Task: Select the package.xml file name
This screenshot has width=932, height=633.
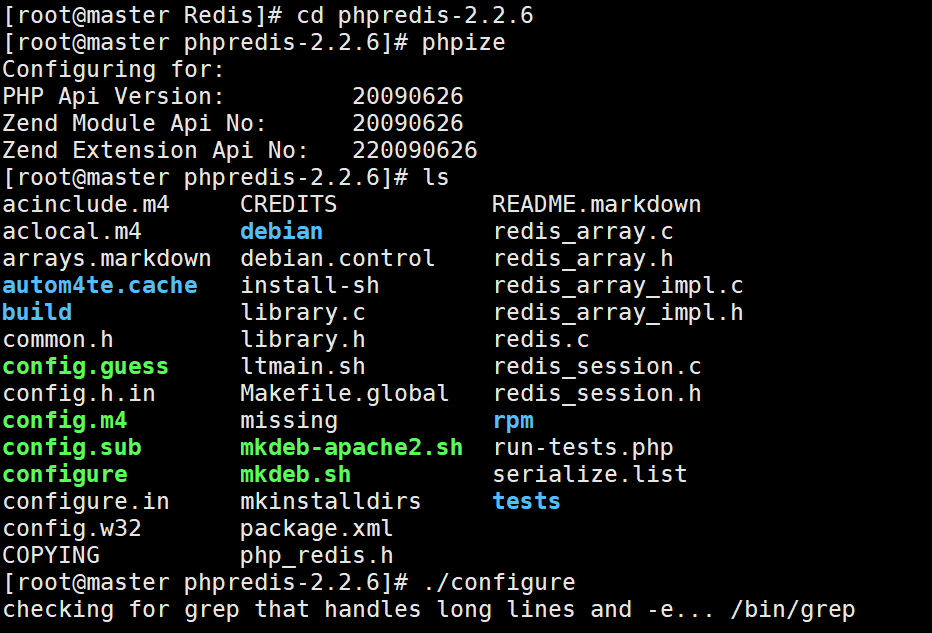Action: (x=316, y=529)
